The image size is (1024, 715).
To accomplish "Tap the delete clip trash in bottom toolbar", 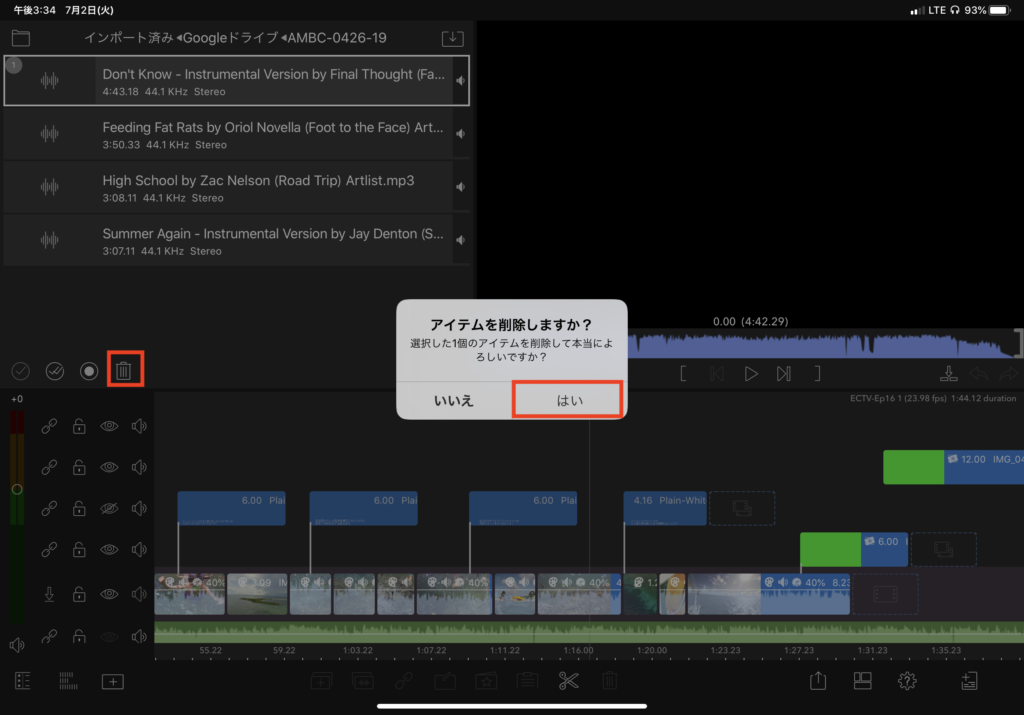I will [x=609, y=681].
